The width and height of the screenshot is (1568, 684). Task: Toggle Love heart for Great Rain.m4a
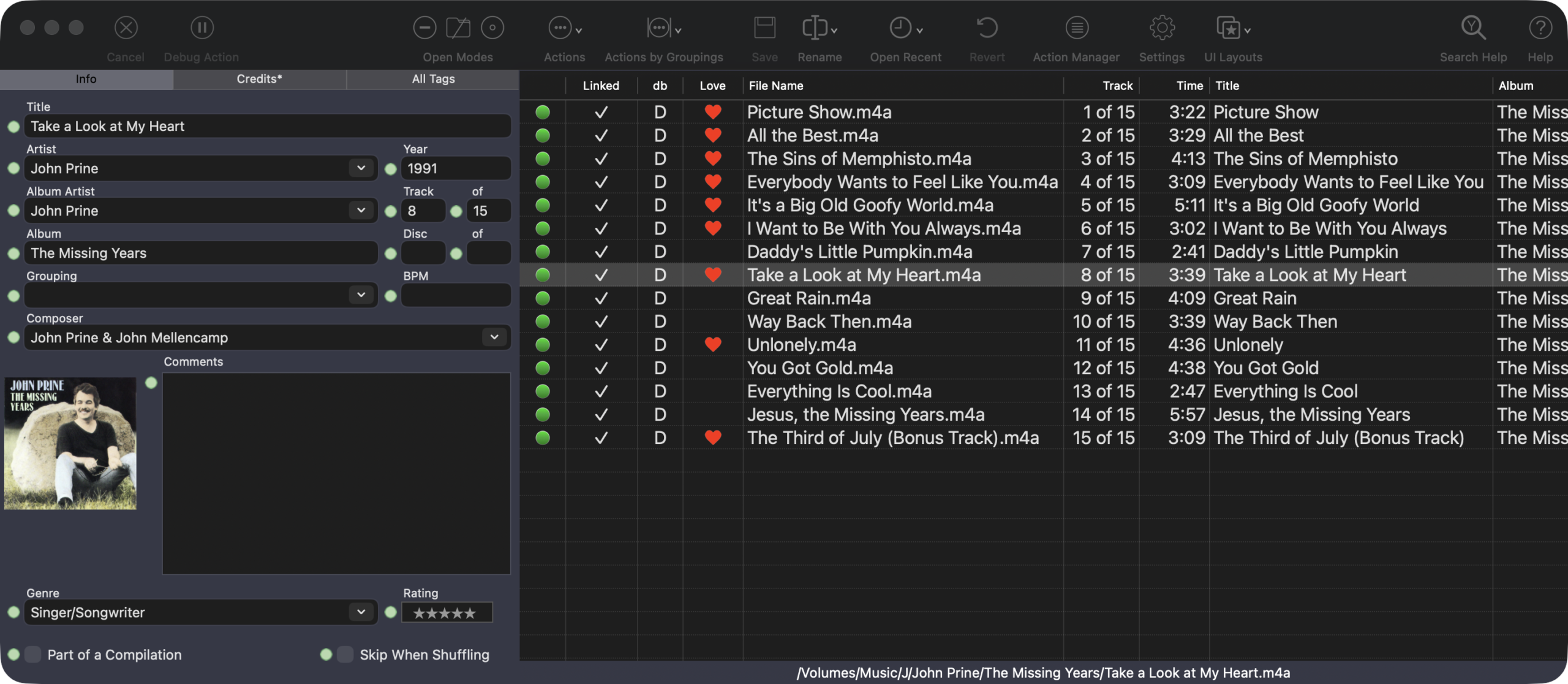coord(712,298)
